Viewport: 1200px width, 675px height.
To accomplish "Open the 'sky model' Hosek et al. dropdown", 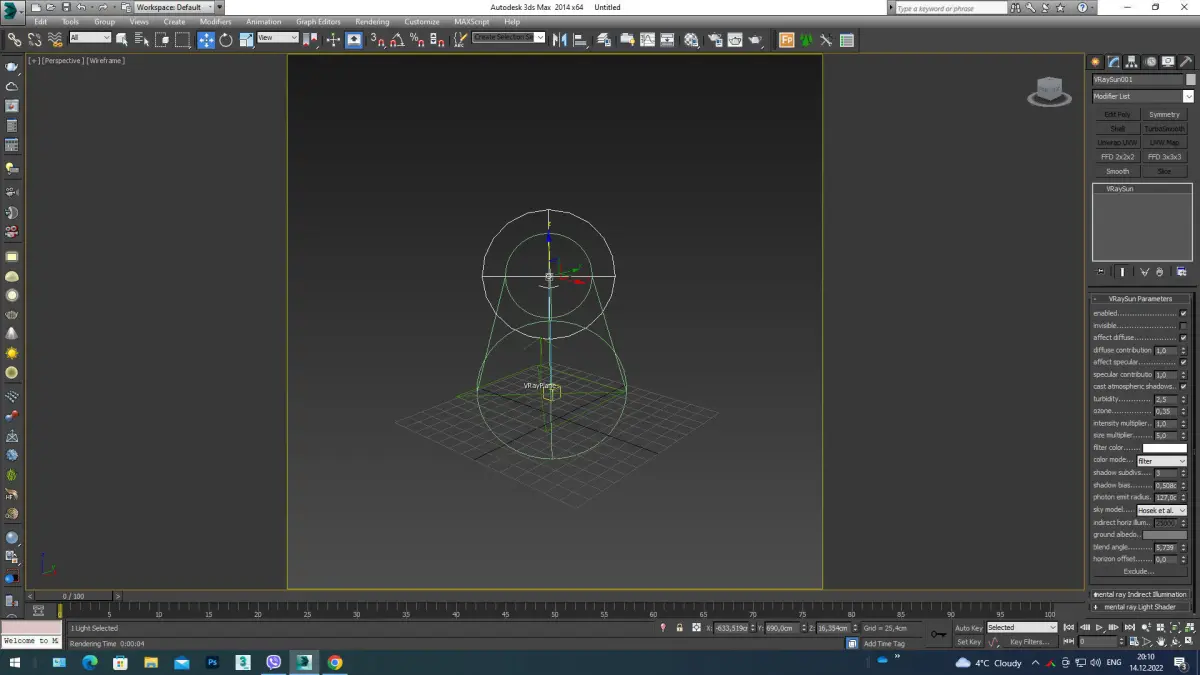I will coord(1161,510).
